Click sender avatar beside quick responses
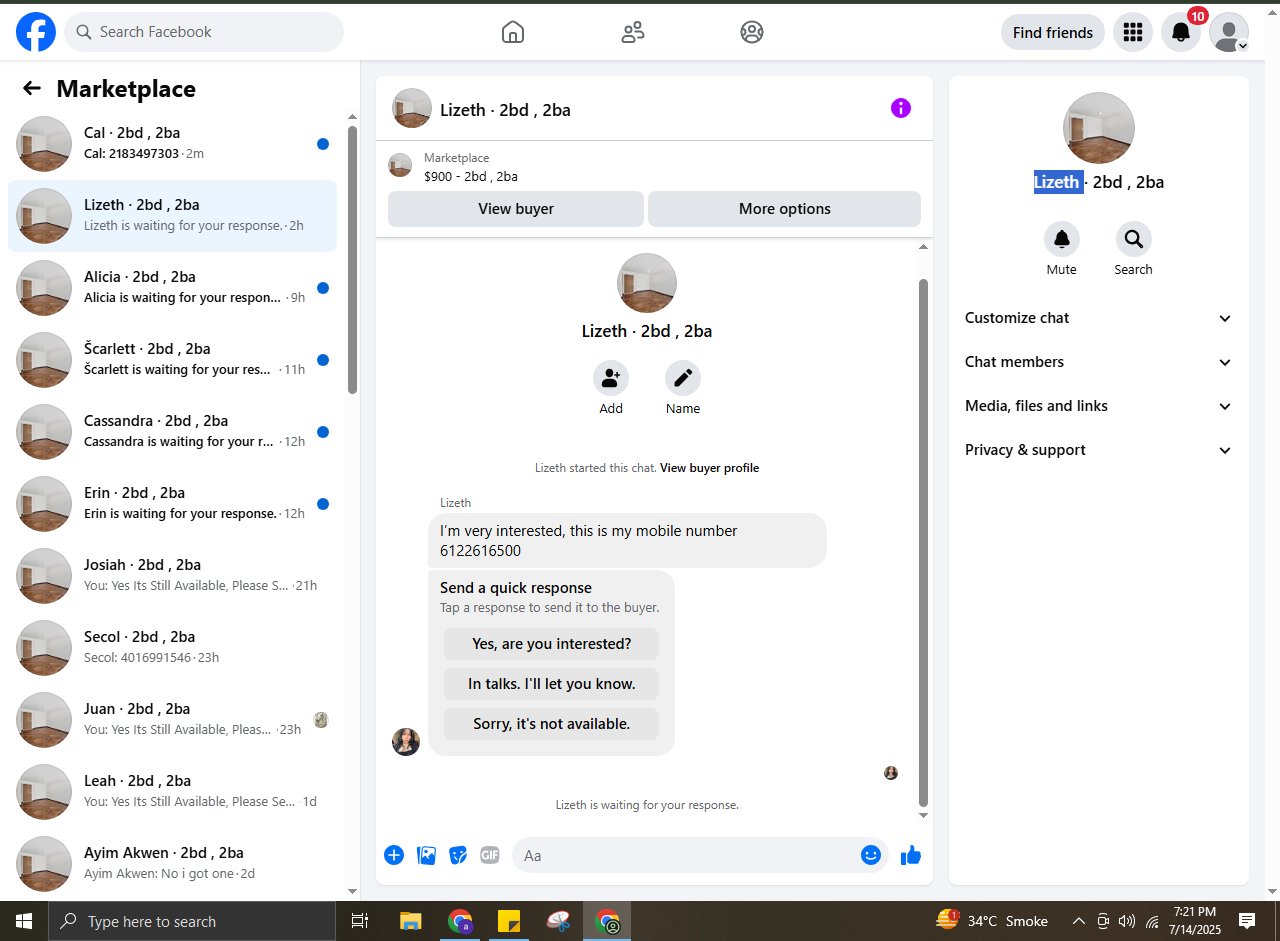The width and height of the screenshot is (1280, 941). 406,742
